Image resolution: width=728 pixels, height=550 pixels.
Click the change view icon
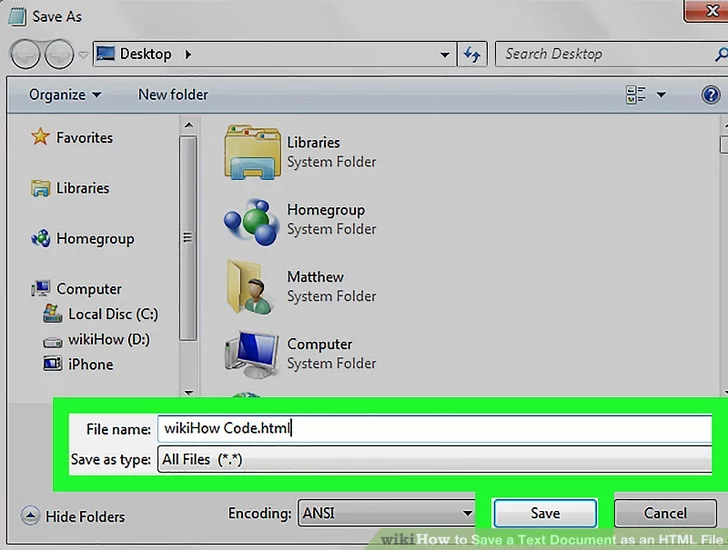click(x=635, y=95)
